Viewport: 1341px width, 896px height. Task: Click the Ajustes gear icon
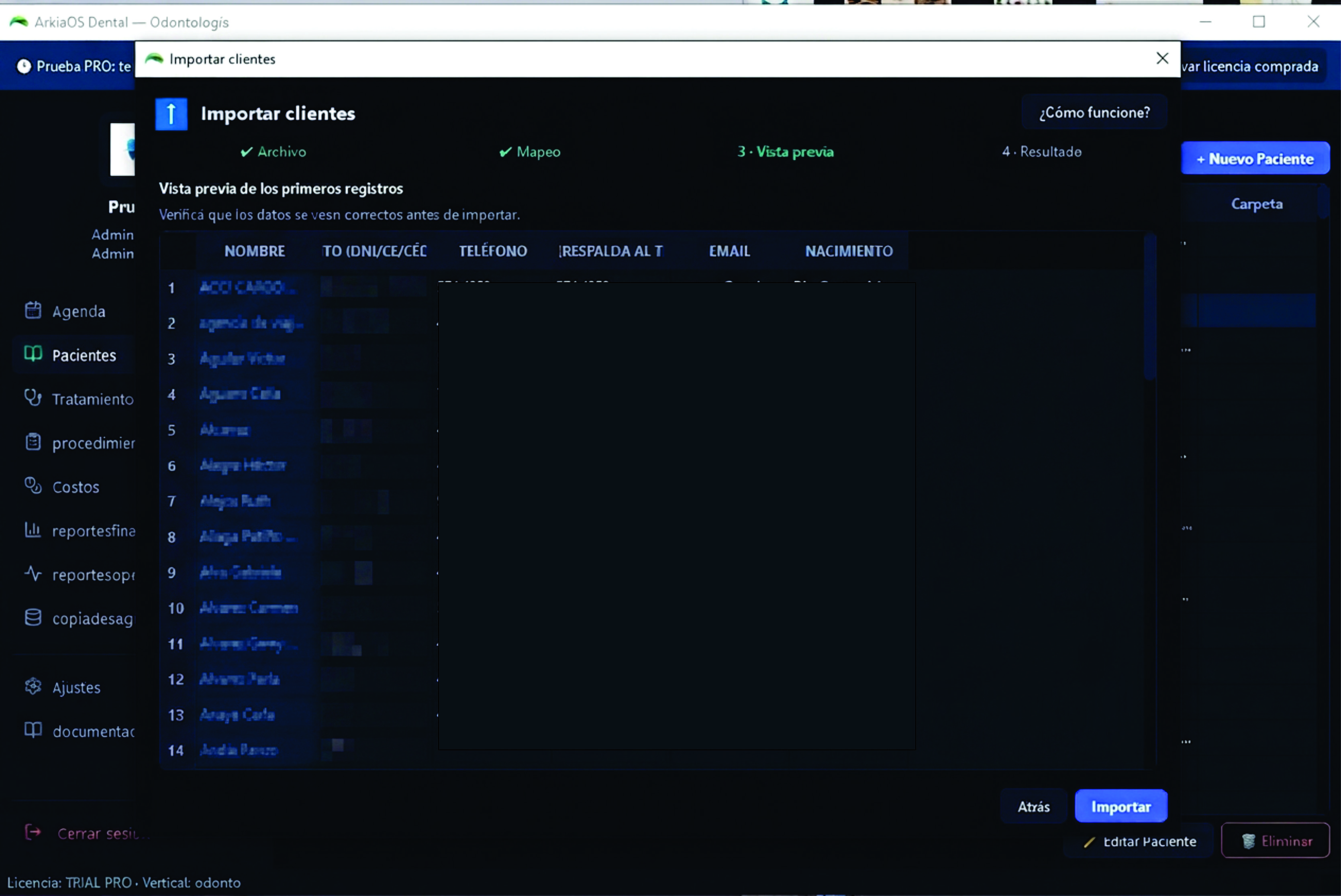(33, 686)
